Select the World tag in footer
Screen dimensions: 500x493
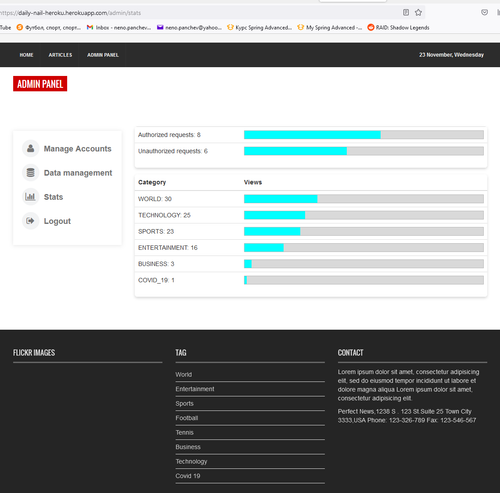184,375
